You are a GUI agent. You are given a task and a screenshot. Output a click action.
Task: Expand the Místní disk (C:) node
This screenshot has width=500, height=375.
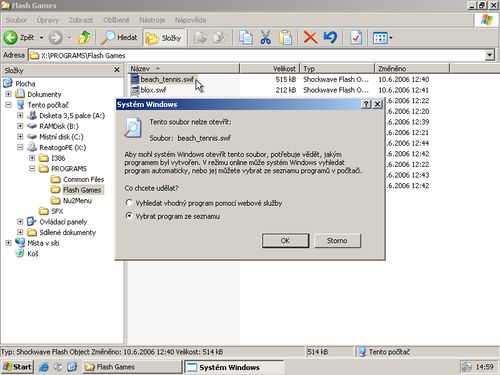[20, 137]
